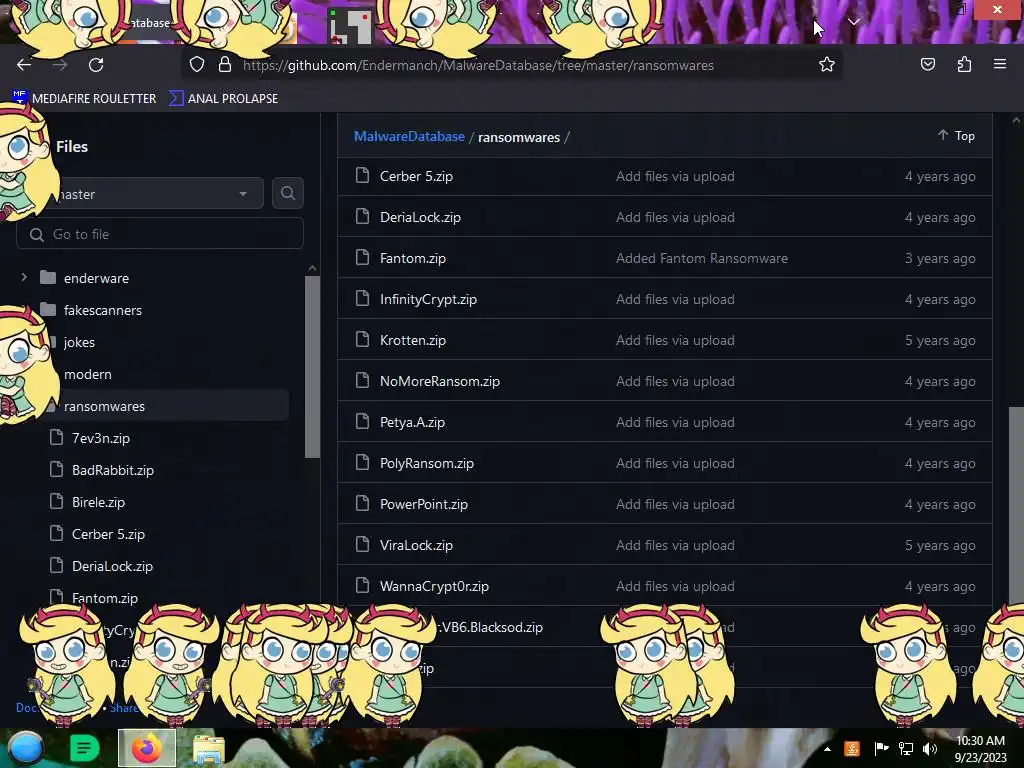The width and height of the screenshot is (1024, 768).
Task: Open the ANAL PROLAPSE bookmark
Action: pos(223,98)
